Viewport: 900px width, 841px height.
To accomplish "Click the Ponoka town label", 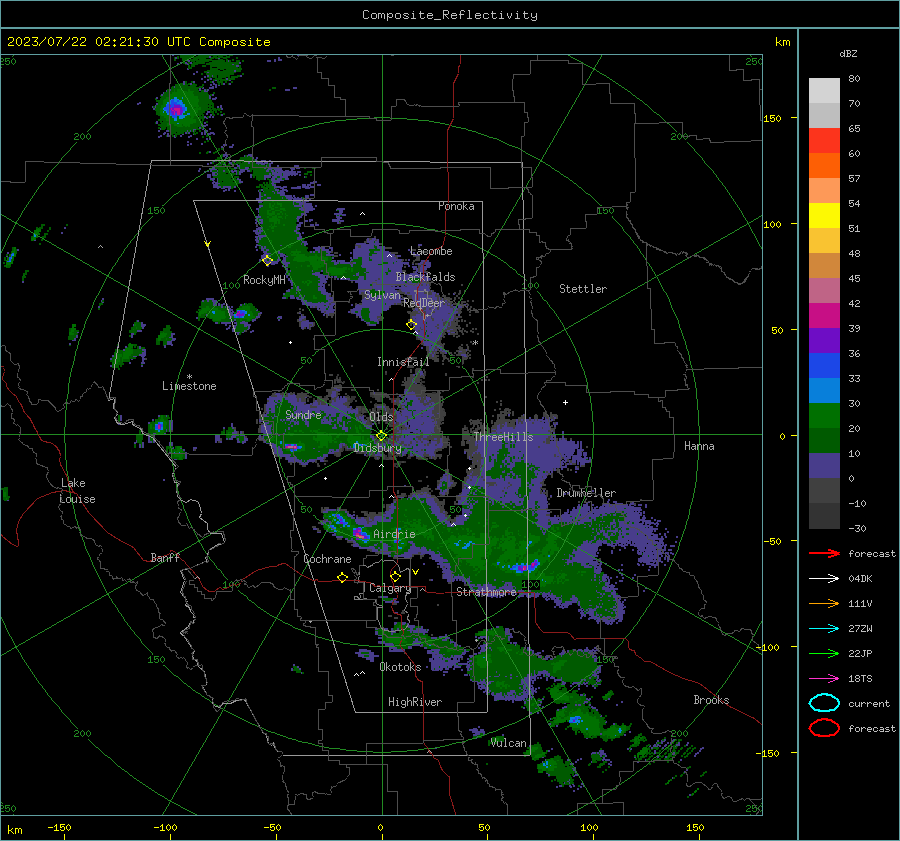I will tap(456, 206).
